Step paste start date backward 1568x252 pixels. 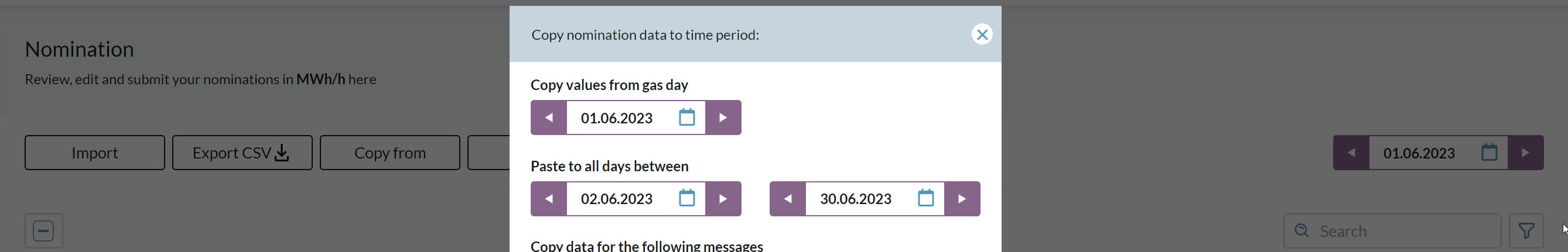coord(548,199)
